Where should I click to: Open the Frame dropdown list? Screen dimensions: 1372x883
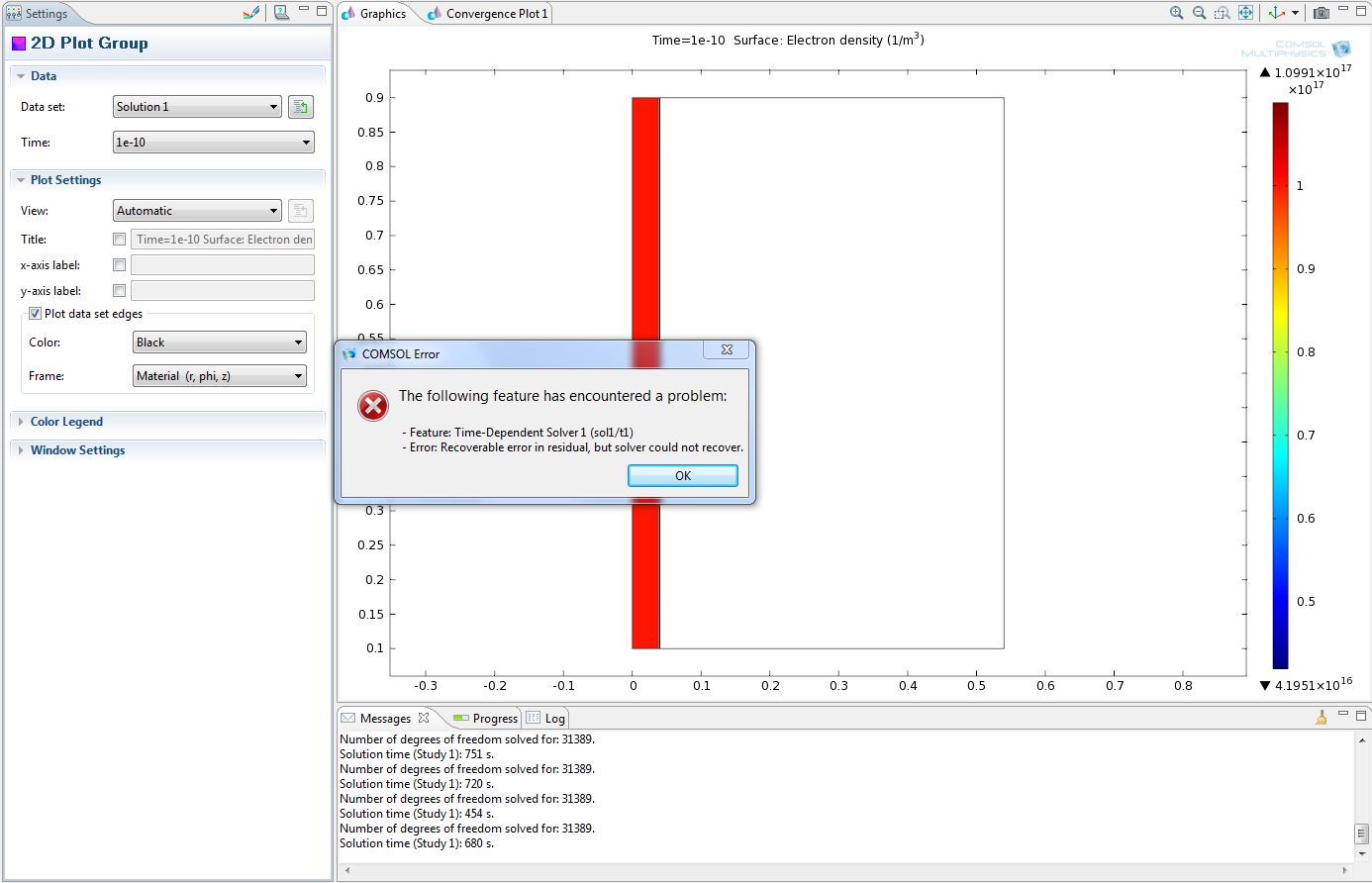point(220,376)
